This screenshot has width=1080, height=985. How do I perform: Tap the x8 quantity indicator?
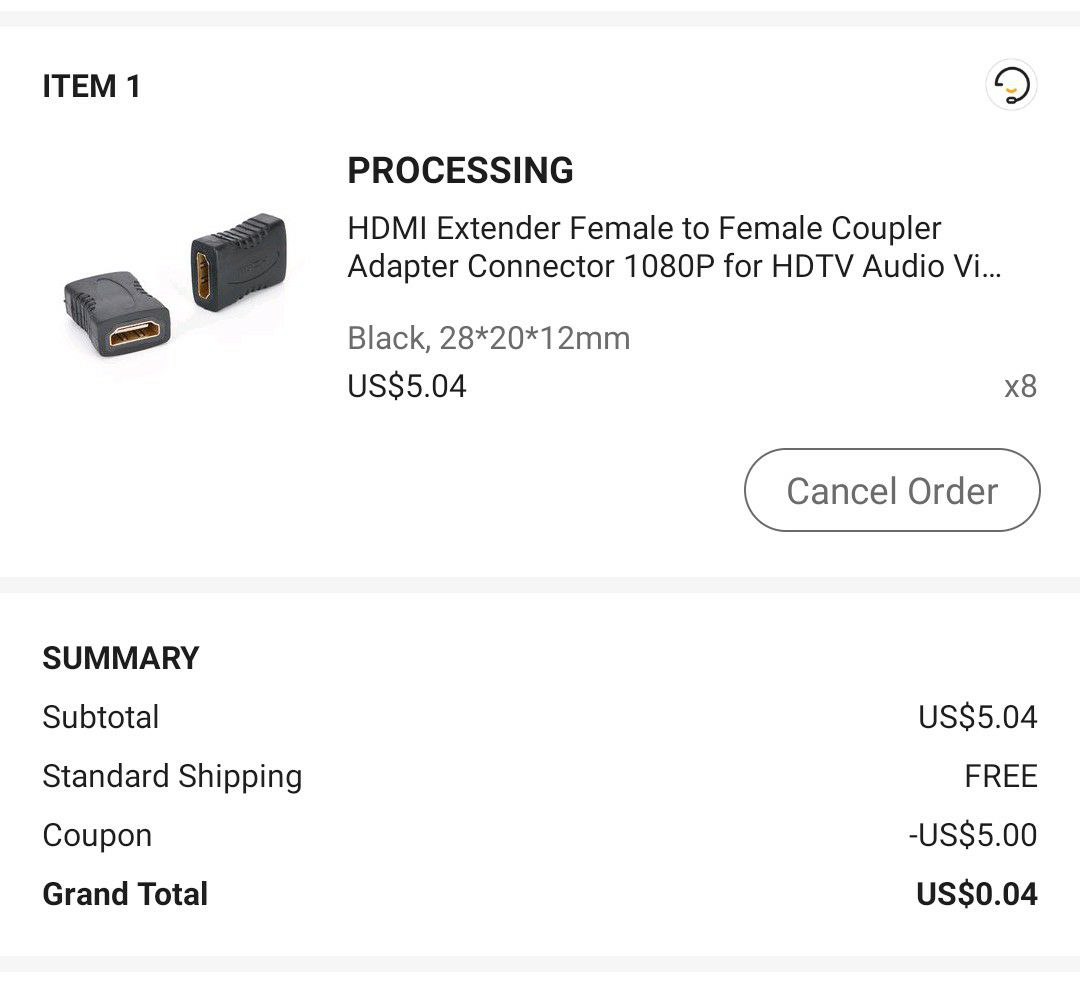click(1020, 386)
